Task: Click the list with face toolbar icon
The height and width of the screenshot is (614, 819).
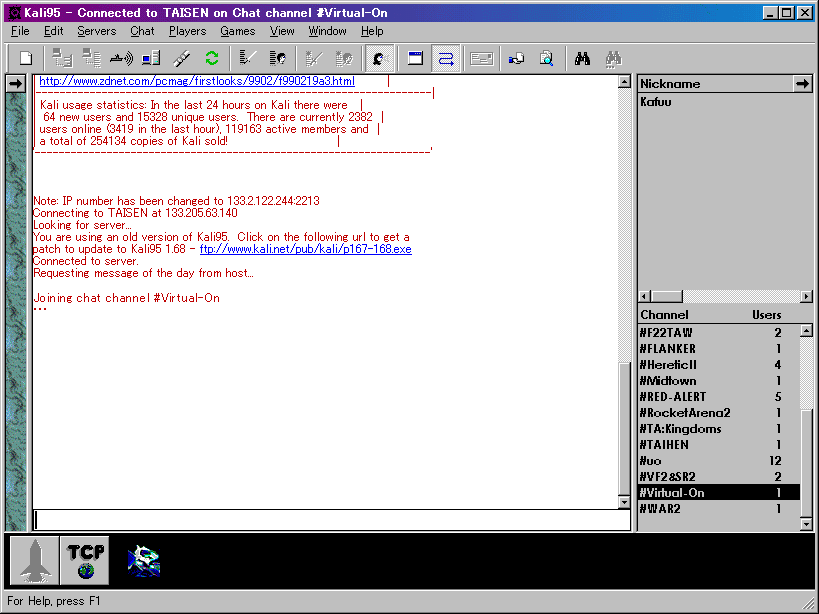Action: point(277,58)
